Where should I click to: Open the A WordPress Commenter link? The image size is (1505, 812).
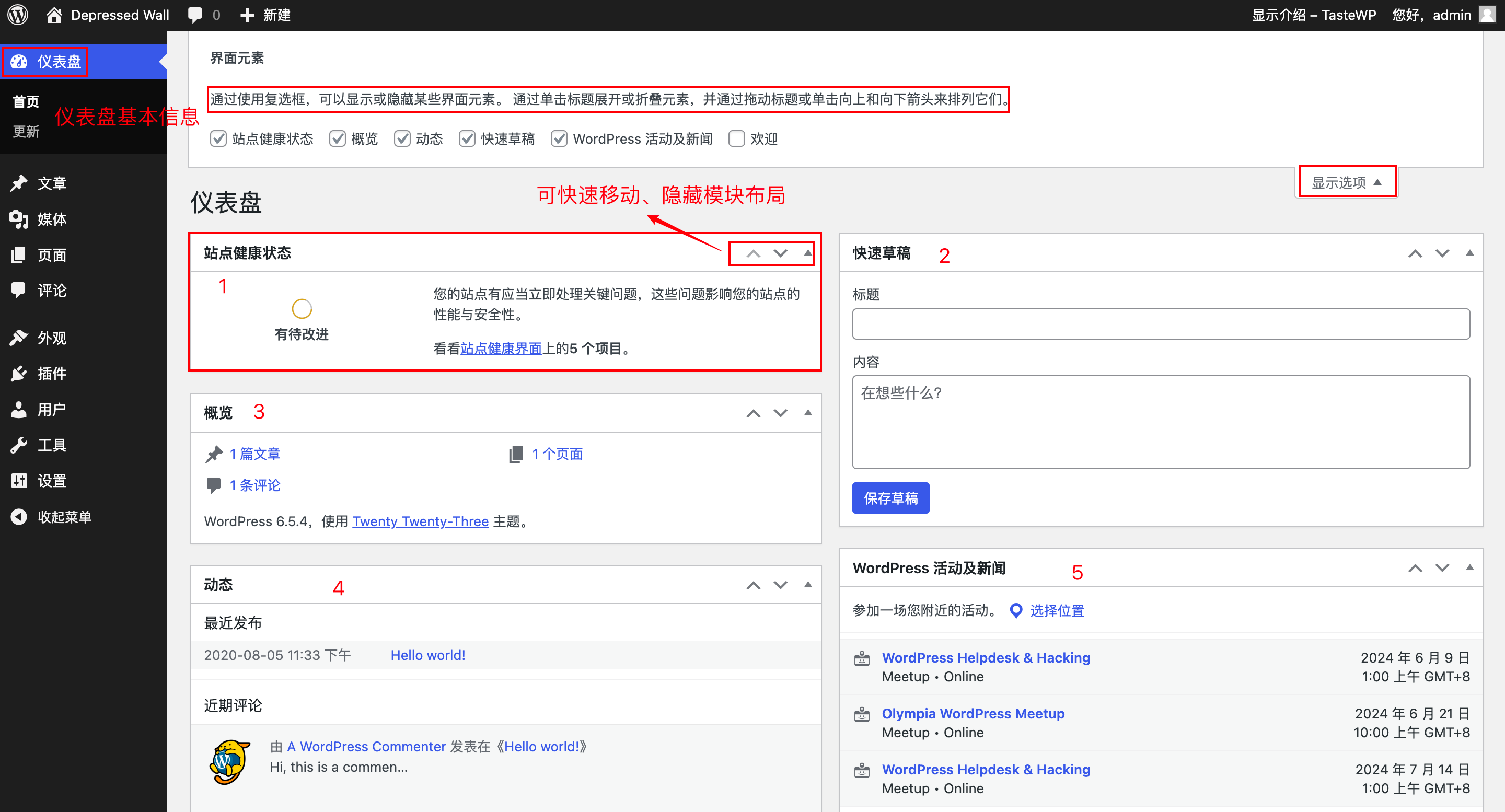tap(366, 747)
